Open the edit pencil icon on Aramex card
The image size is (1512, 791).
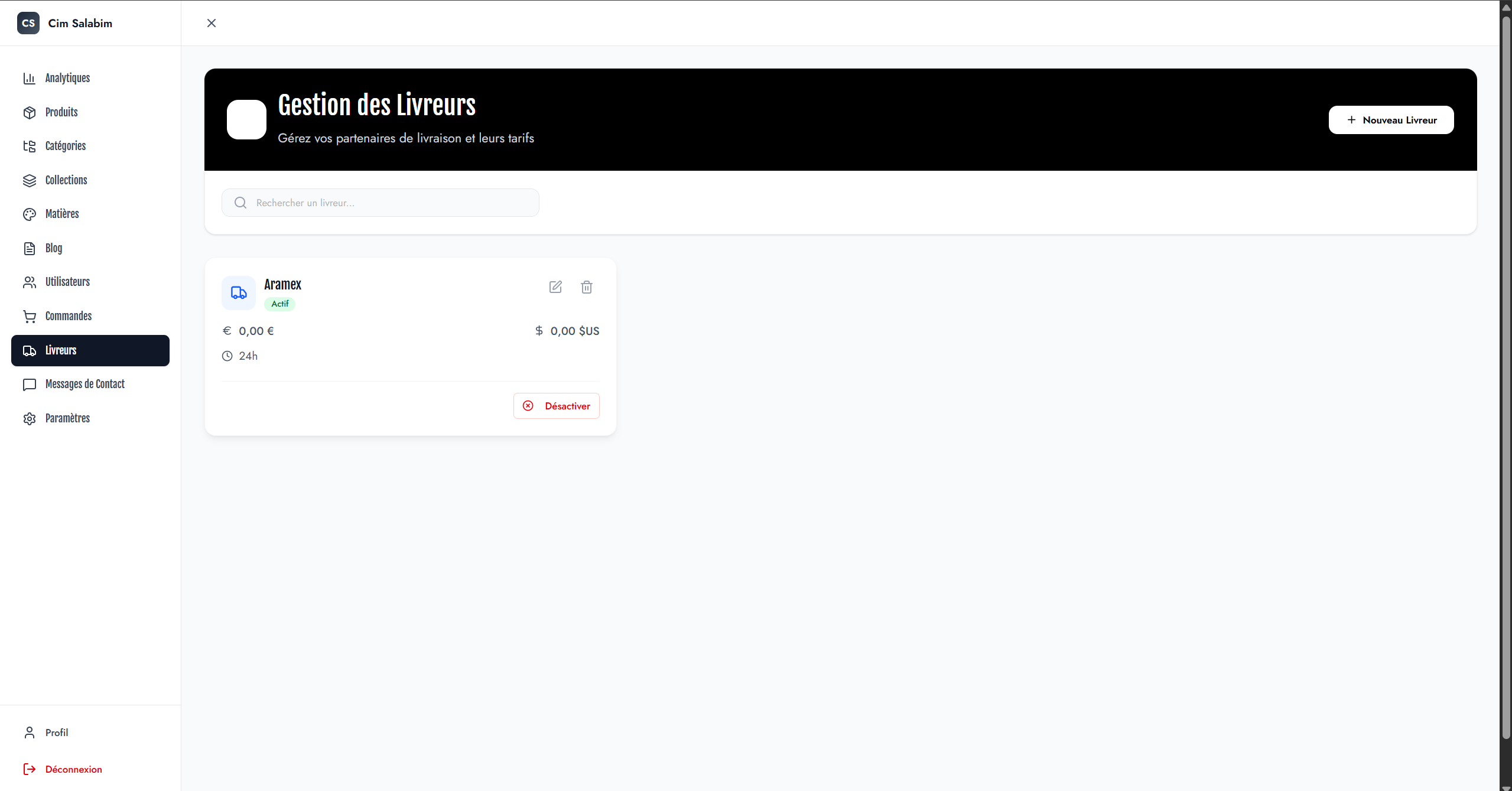click(x=555, y=287)
